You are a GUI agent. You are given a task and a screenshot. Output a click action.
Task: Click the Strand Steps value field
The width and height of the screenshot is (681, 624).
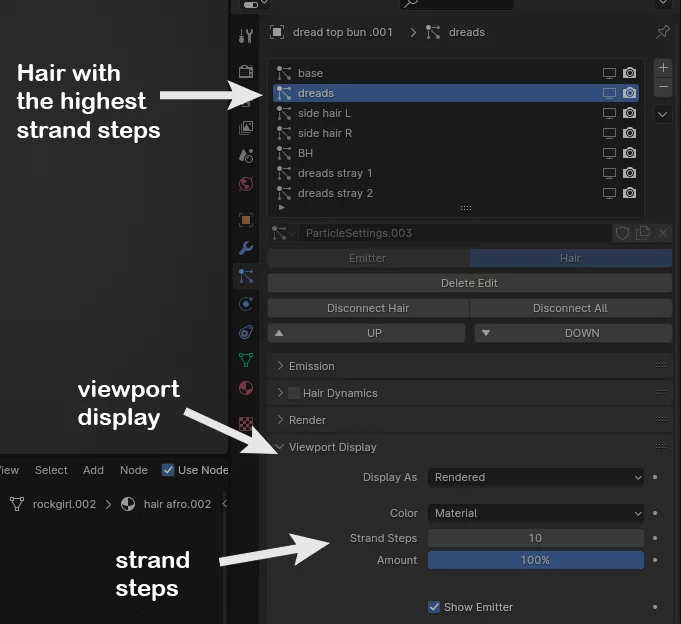coord(536,538)
